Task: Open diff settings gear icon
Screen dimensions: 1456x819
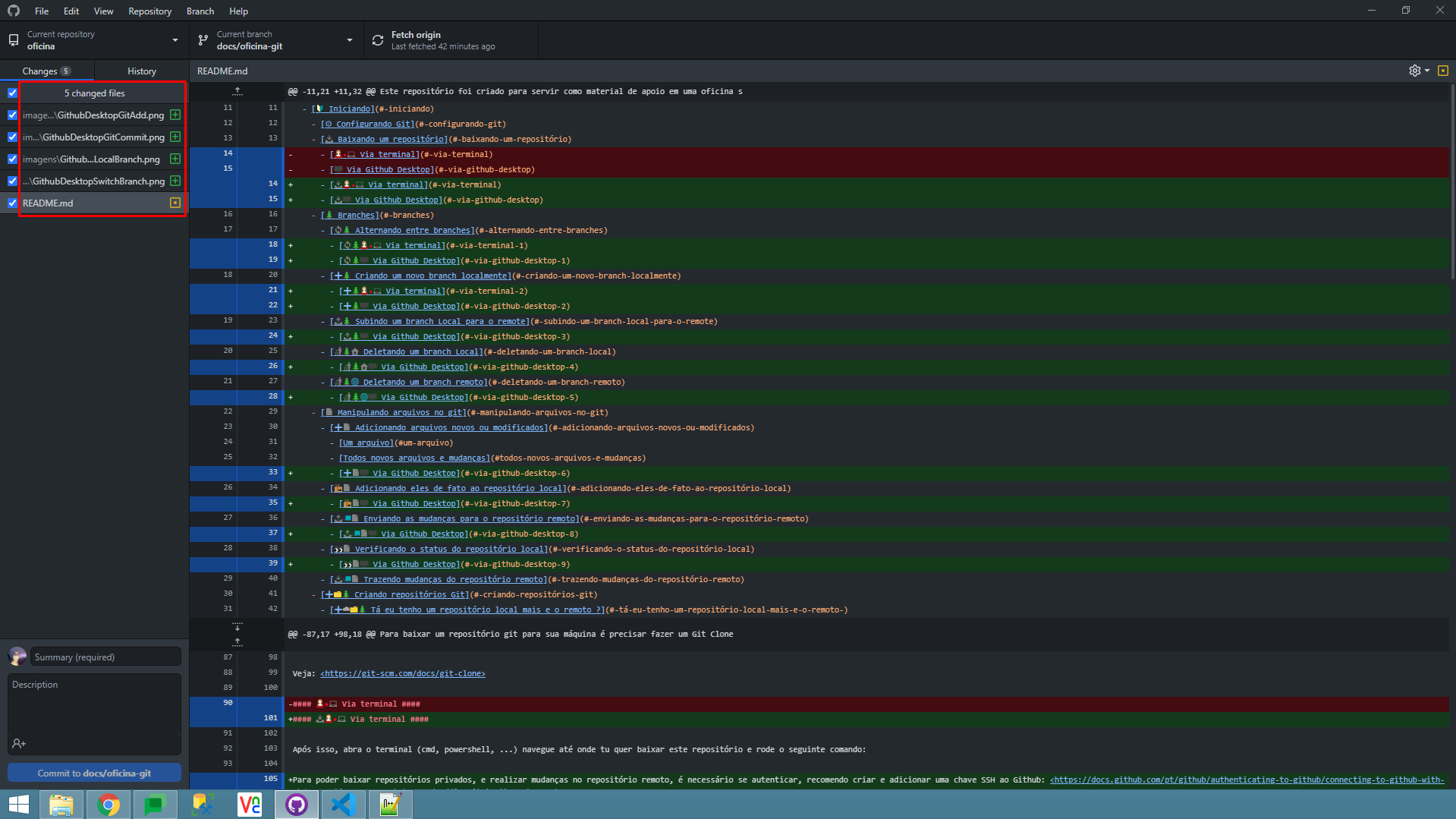Action: click(1414, 71)
